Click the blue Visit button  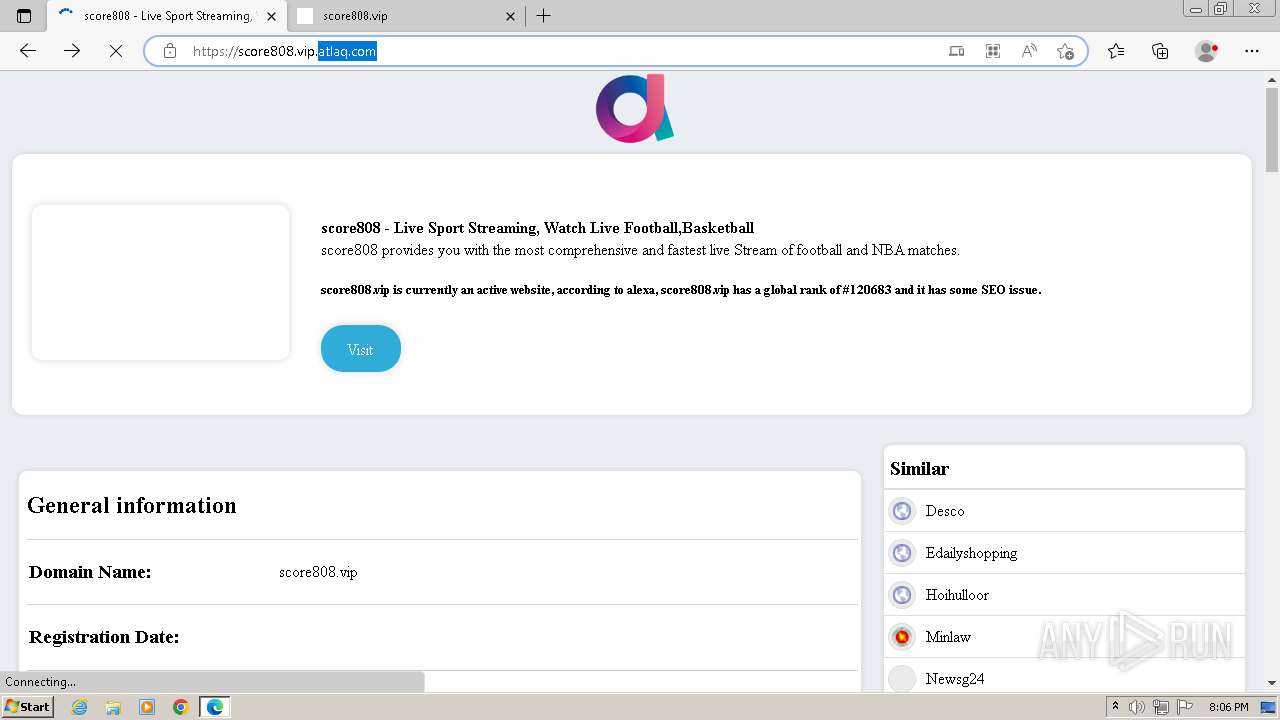tap(360, 349)
